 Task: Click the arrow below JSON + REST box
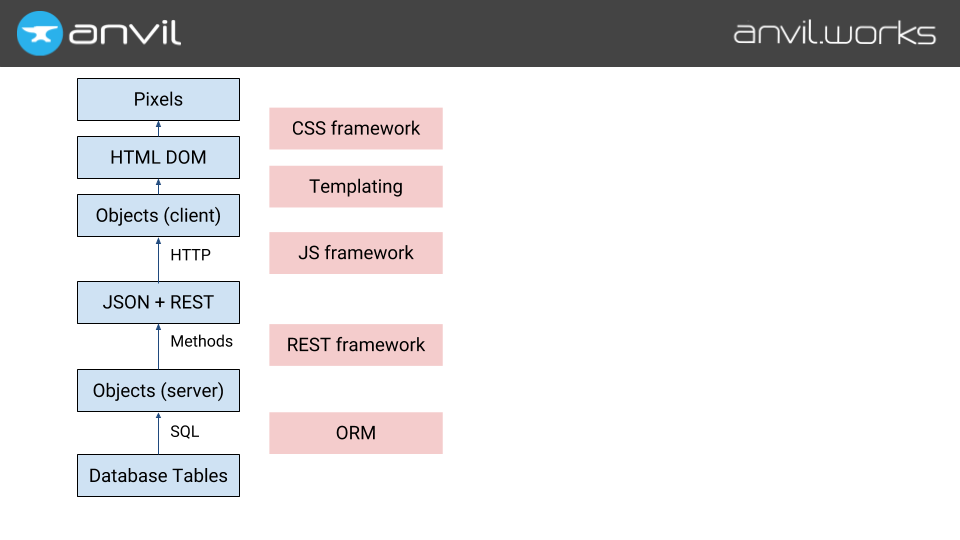158,346
